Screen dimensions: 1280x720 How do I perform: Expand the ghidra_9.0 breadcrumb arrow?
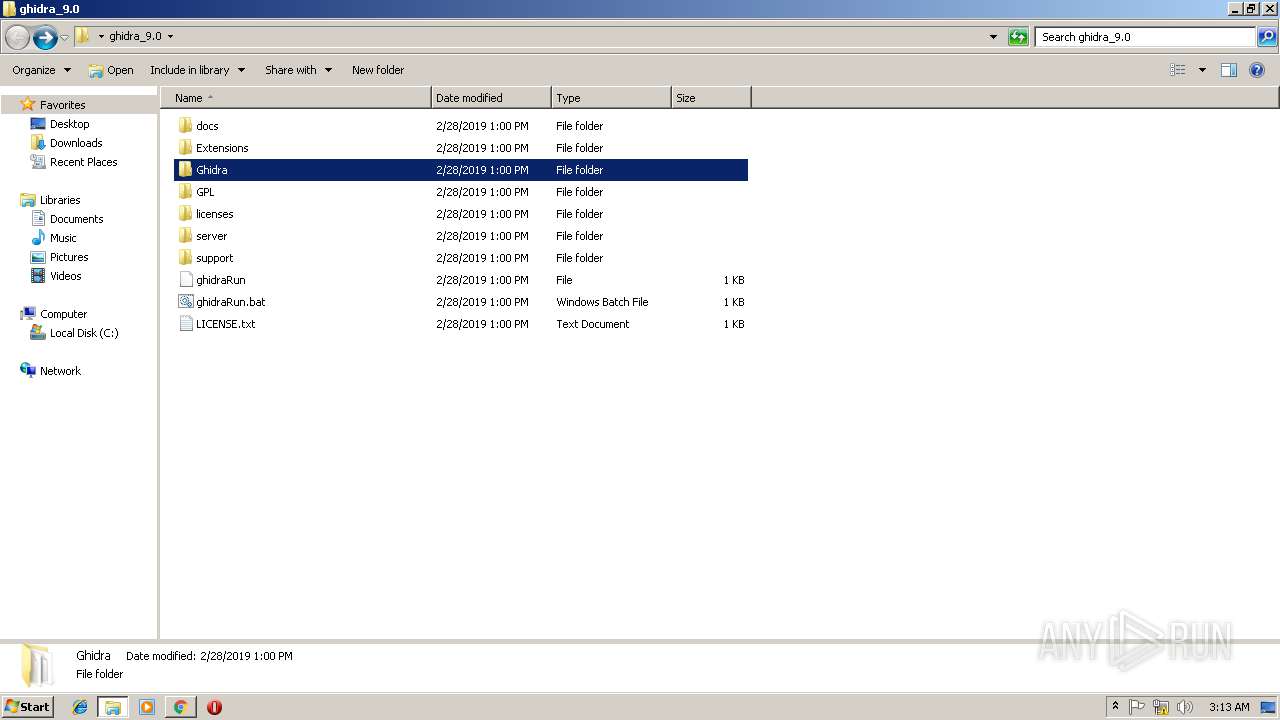[170, 36]
